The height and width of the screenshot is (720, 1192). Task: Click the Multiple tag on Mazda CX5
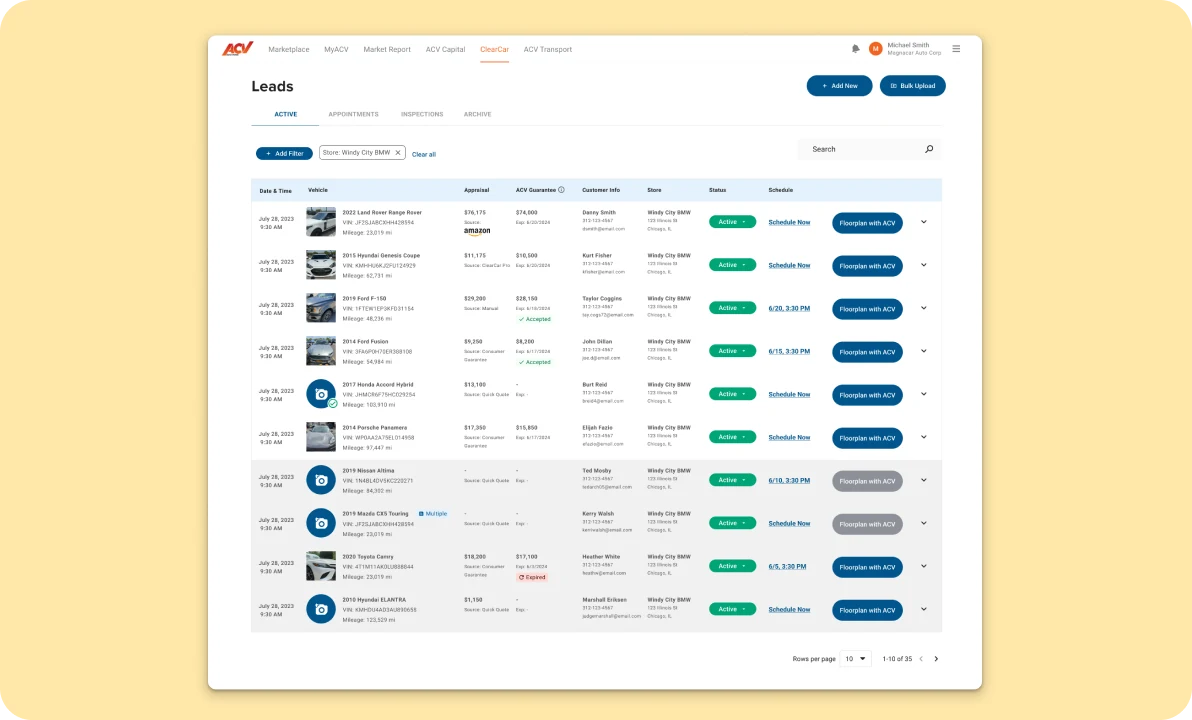pos(433,514)
